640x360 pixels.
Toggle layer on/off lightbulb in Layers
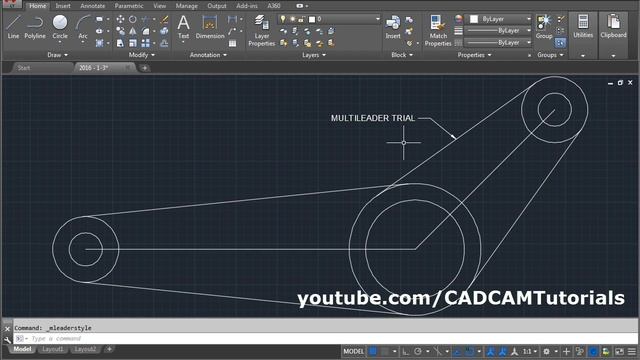tap(282, 19)
